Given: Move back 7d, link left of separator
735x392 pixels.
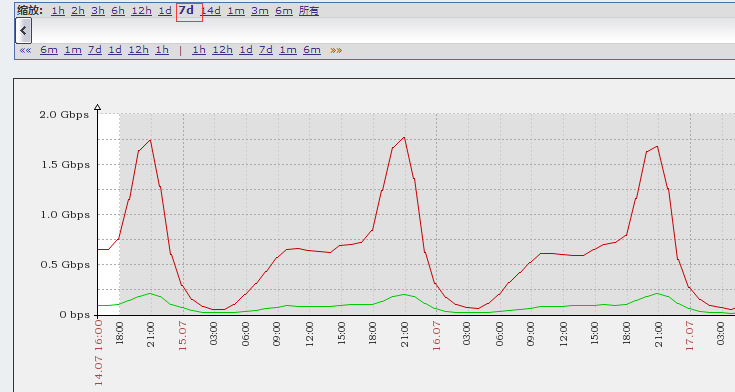Looking at the screenshot, I should (95, 50).
